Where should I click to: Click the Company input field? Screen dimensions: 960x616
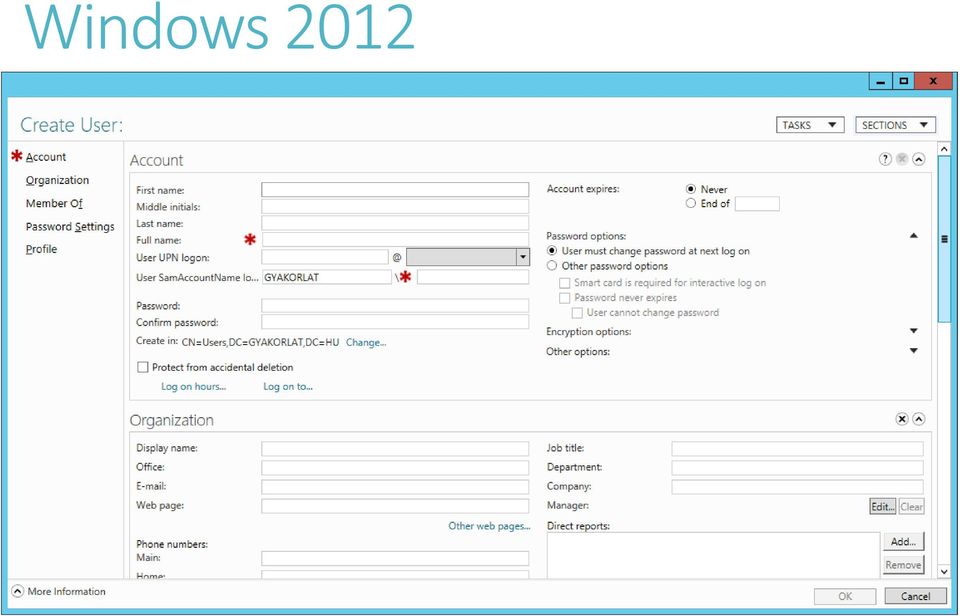coord(797,487)
